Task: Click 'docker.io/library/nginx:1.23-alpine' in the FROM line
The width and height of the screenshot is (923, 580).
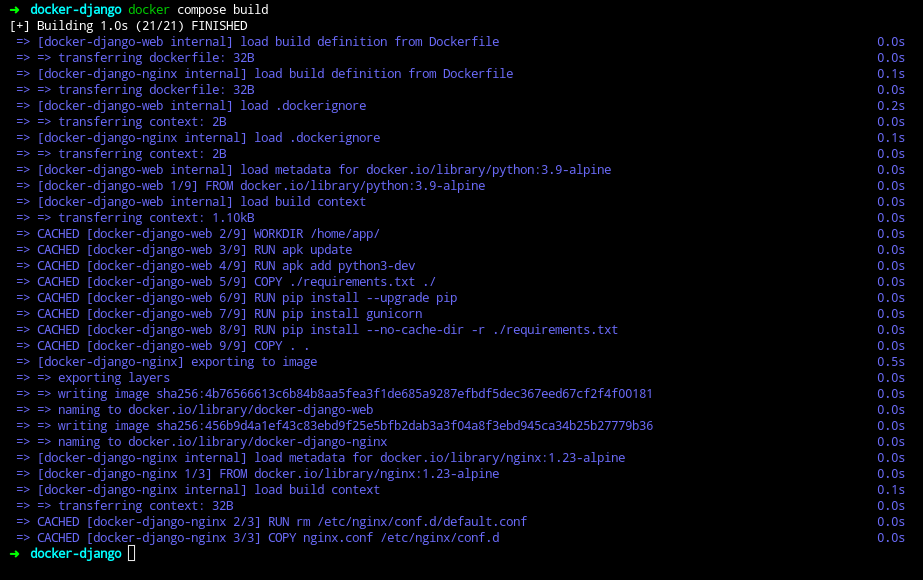Action: (x=377, y=474)
